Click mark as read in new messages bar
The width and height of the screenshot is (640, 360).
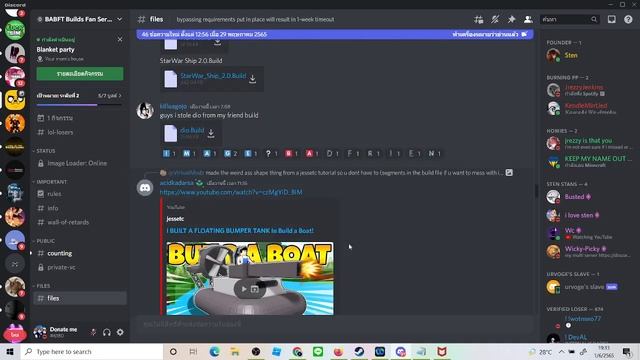(489, 34)
